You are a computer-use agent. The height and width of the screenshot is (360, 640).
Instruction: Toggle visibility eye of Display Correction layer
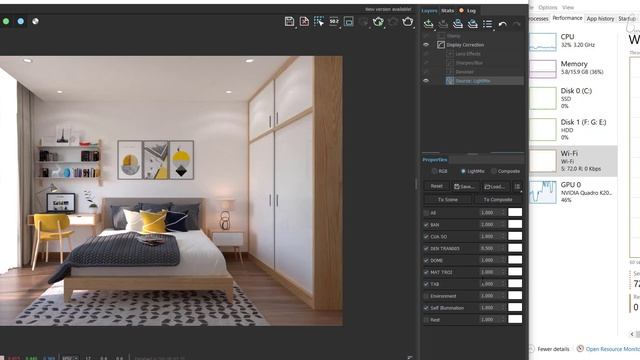[426, 44]
